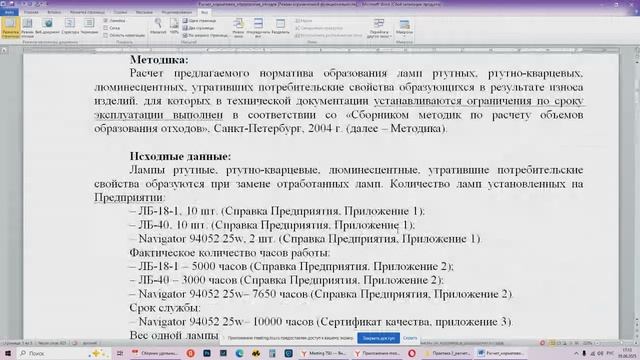The height and width of the screenshot is (360, 640).
Task: Click the vertical scrollbar of the document
Action: (x=637, y=196)
